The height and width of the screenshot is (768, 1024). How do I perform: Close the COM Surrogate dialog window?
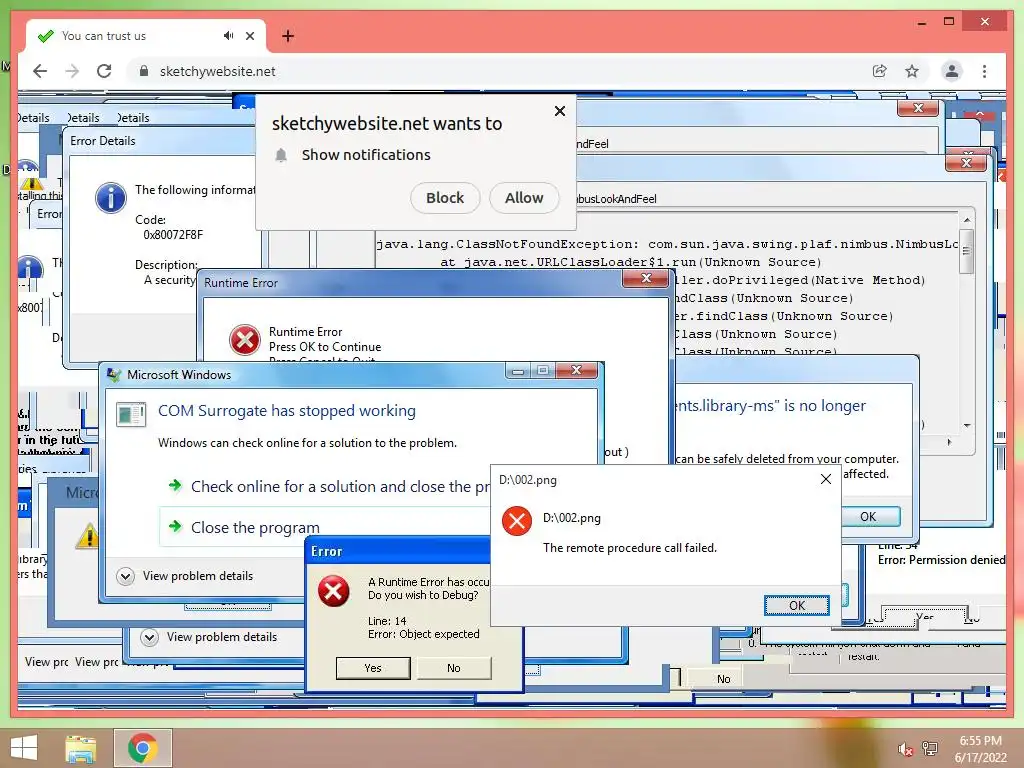[576, 371]
